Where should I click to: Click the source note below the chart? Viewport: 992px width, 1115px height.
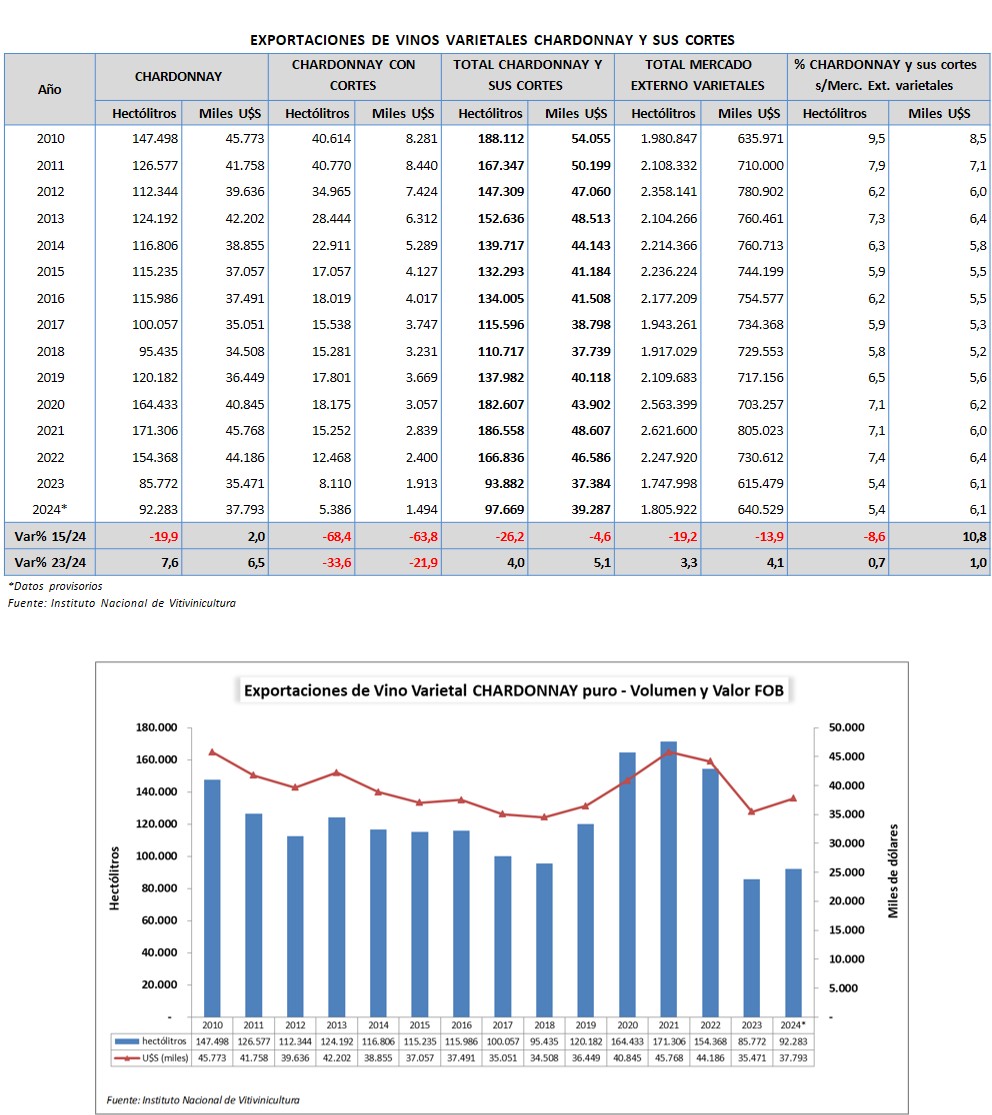coord(203,1100)
